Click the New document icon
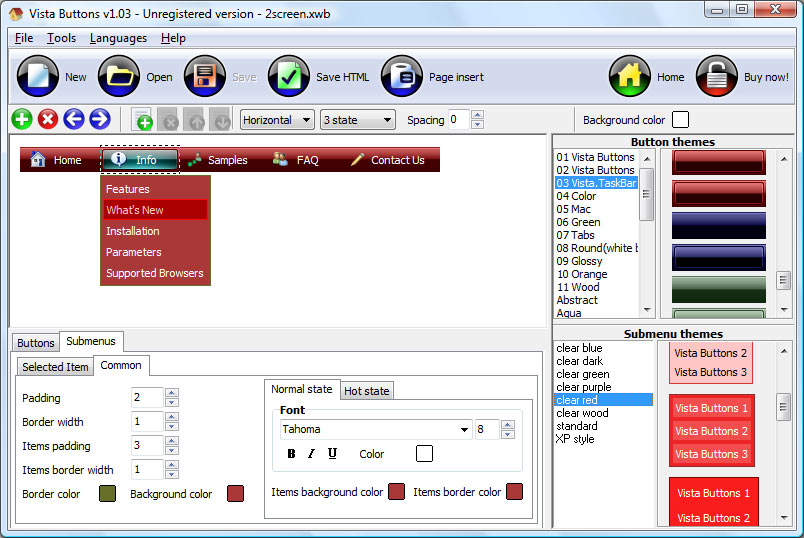Screen dimensions: 804x538 coord(38,76)
